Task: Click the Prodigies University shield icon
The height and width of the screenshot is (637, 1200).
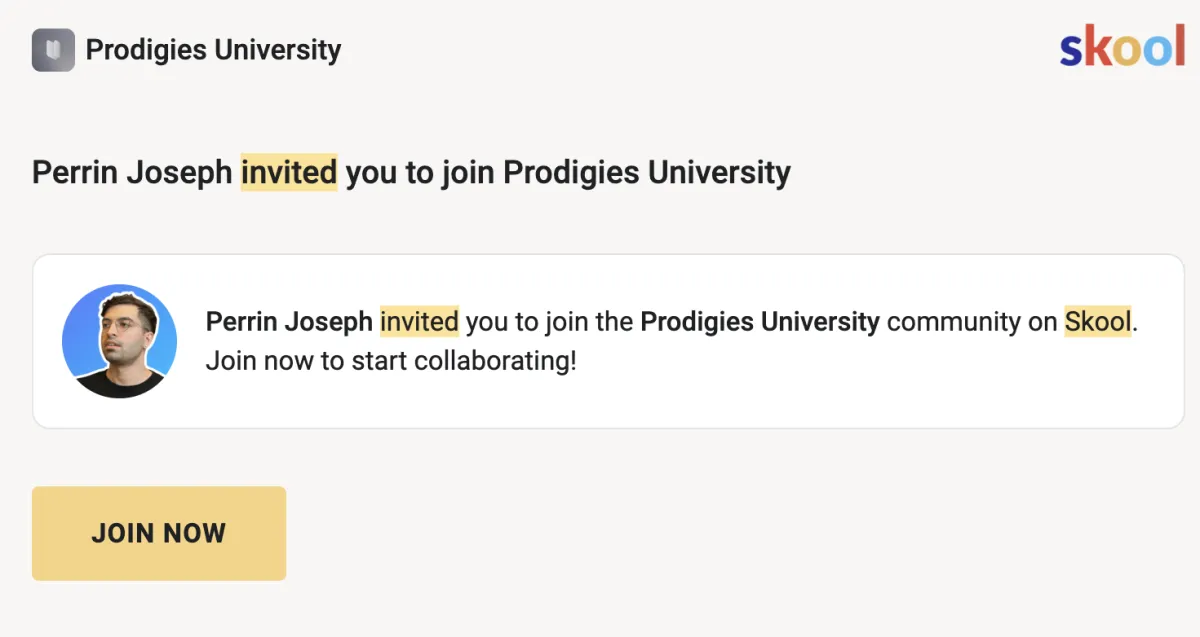Action: pos(53,50)
